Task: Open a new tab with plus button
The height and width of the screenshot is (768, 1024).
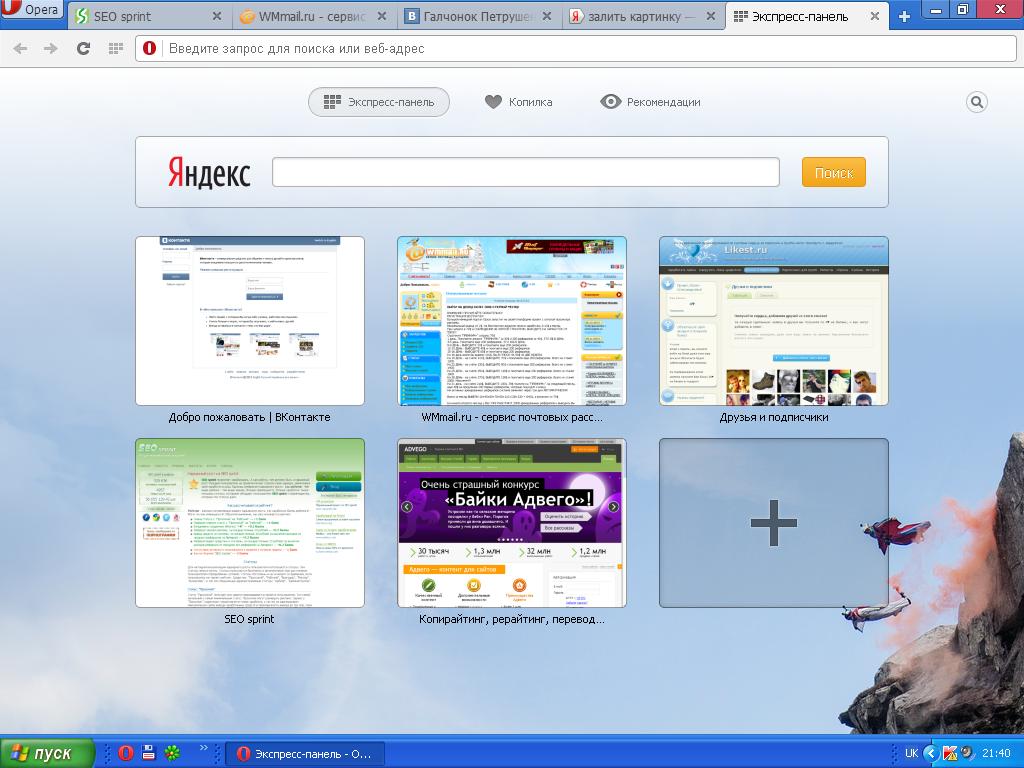Action: (904, 17)
